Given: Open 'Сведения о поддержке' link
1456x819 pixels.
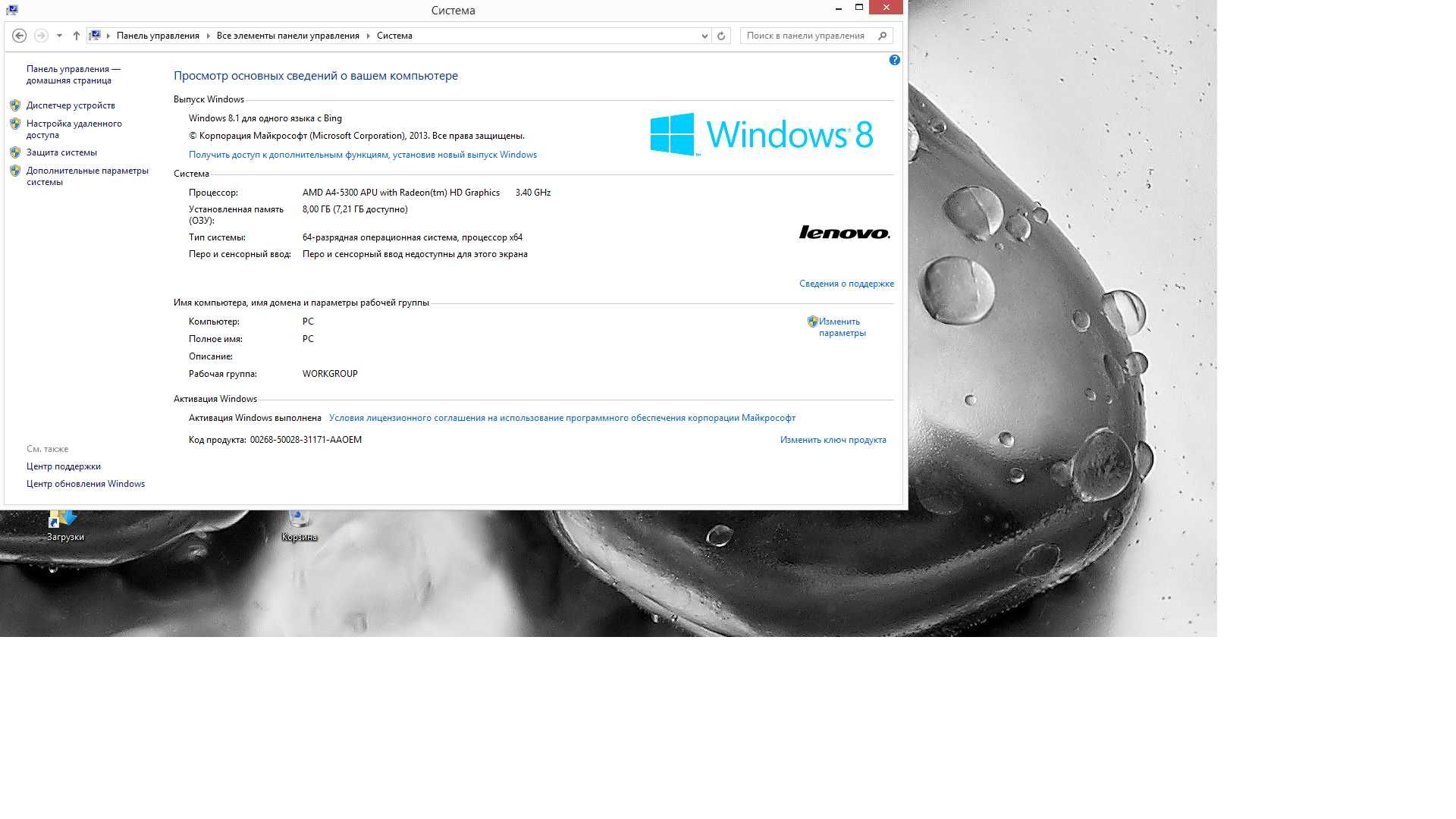Looking at the screenshot, I should point(846,284).
